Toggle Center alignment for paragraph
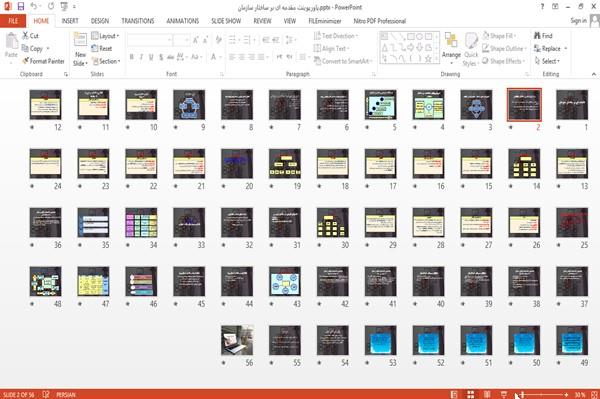Viewport: 600px width, 399px height. pyautogui.click(x=242, y=57)
